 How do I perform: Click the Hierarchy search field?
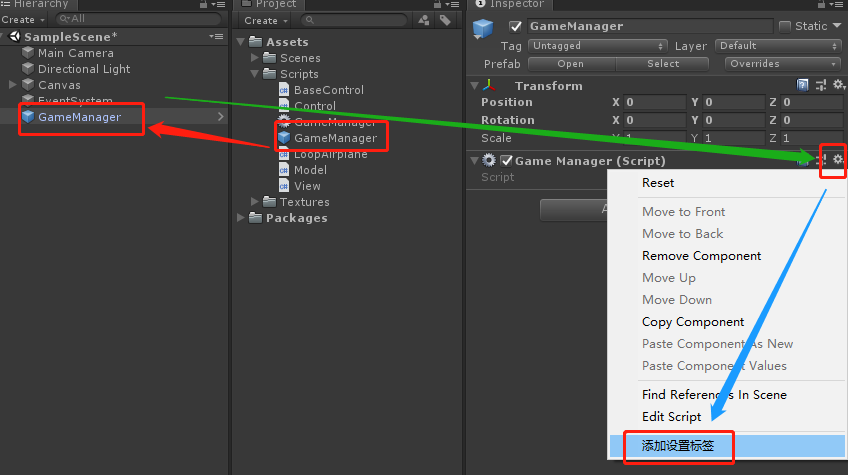tap(138, 19)
